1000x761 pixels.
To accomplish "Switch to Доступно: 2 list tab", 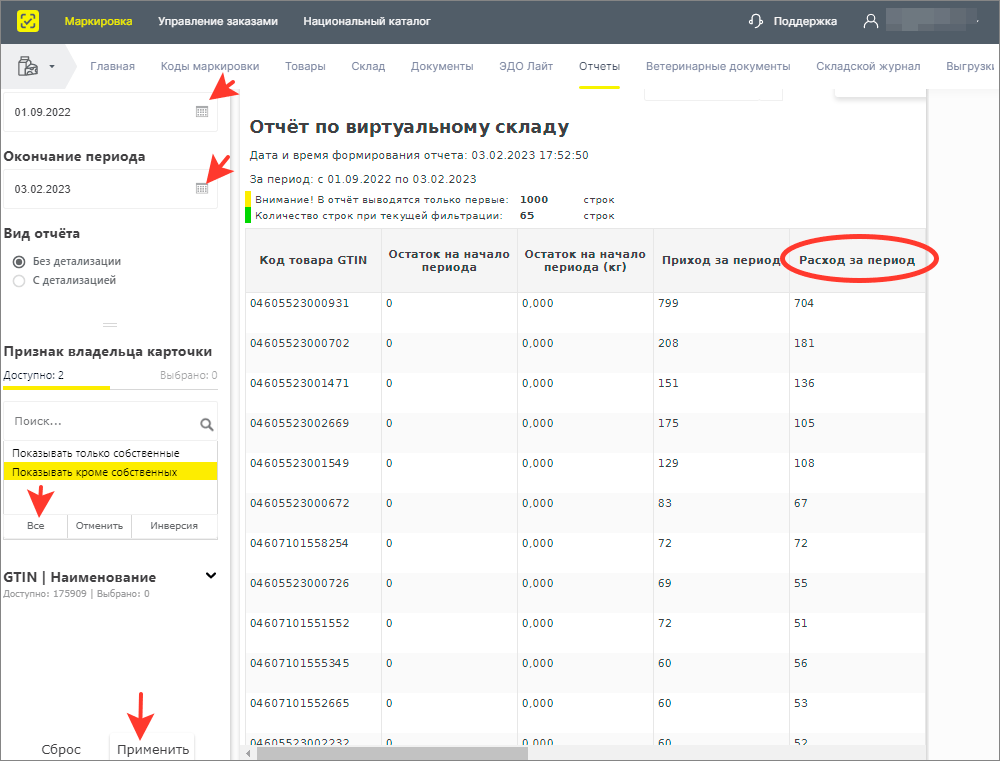I will (x=34, y=375).
